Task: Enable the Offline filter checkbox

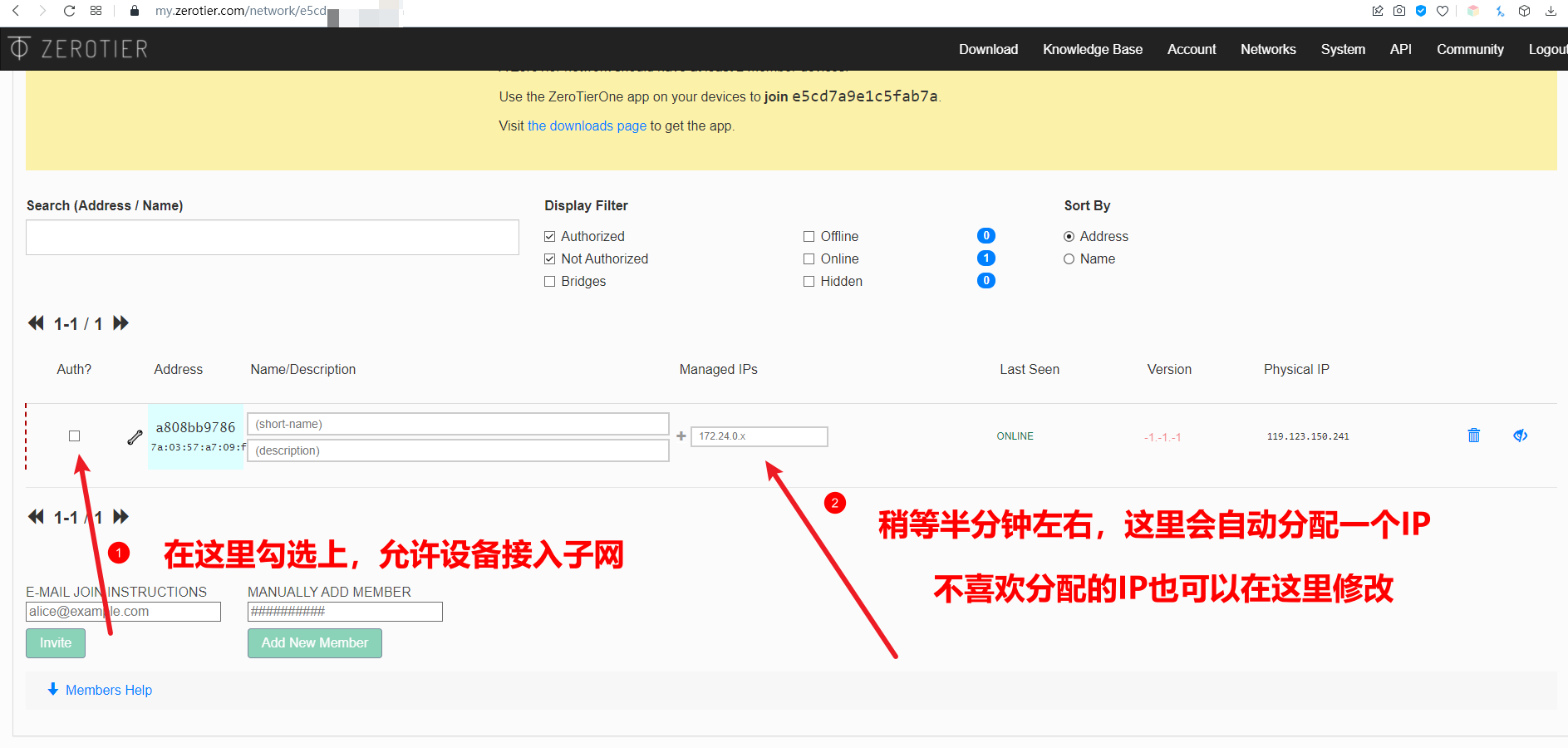Action: 809,237
